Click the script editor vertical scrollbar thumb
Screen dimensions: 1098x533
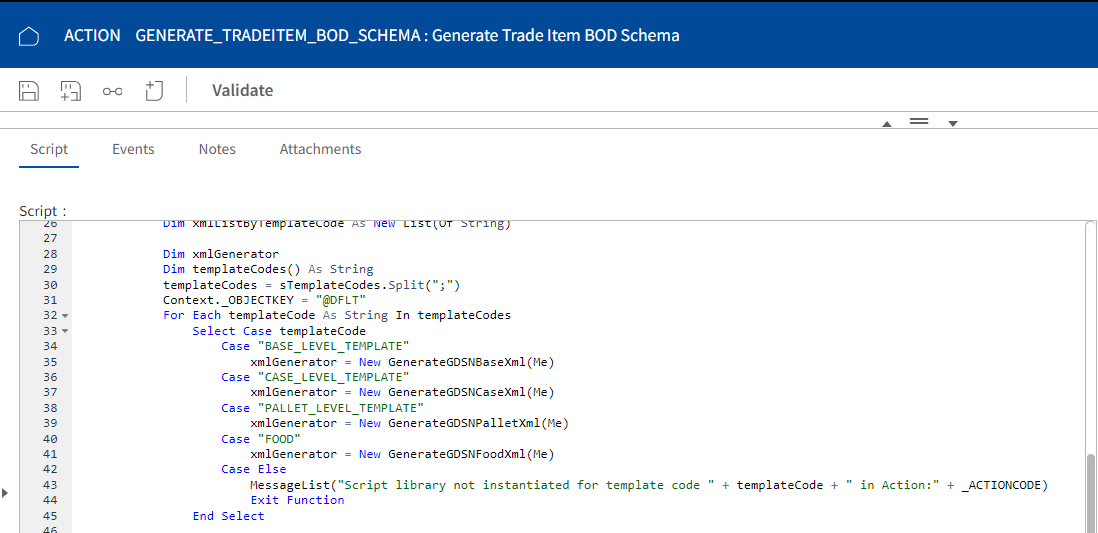click(x=1090, y=492)
